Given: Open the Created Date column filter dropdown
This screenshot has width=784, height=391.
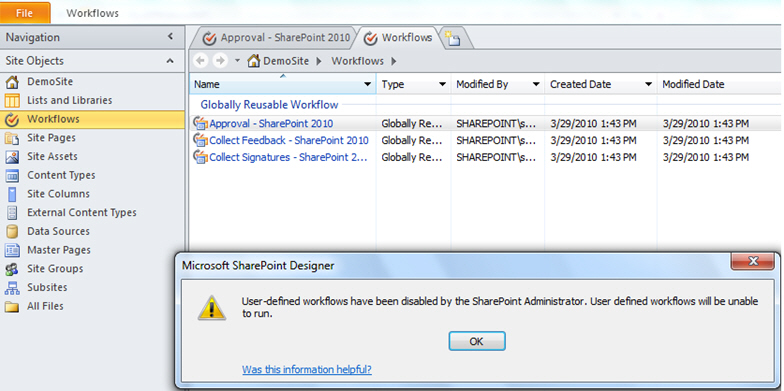Looking at the screenshot, I should click(x=648, y=84).
